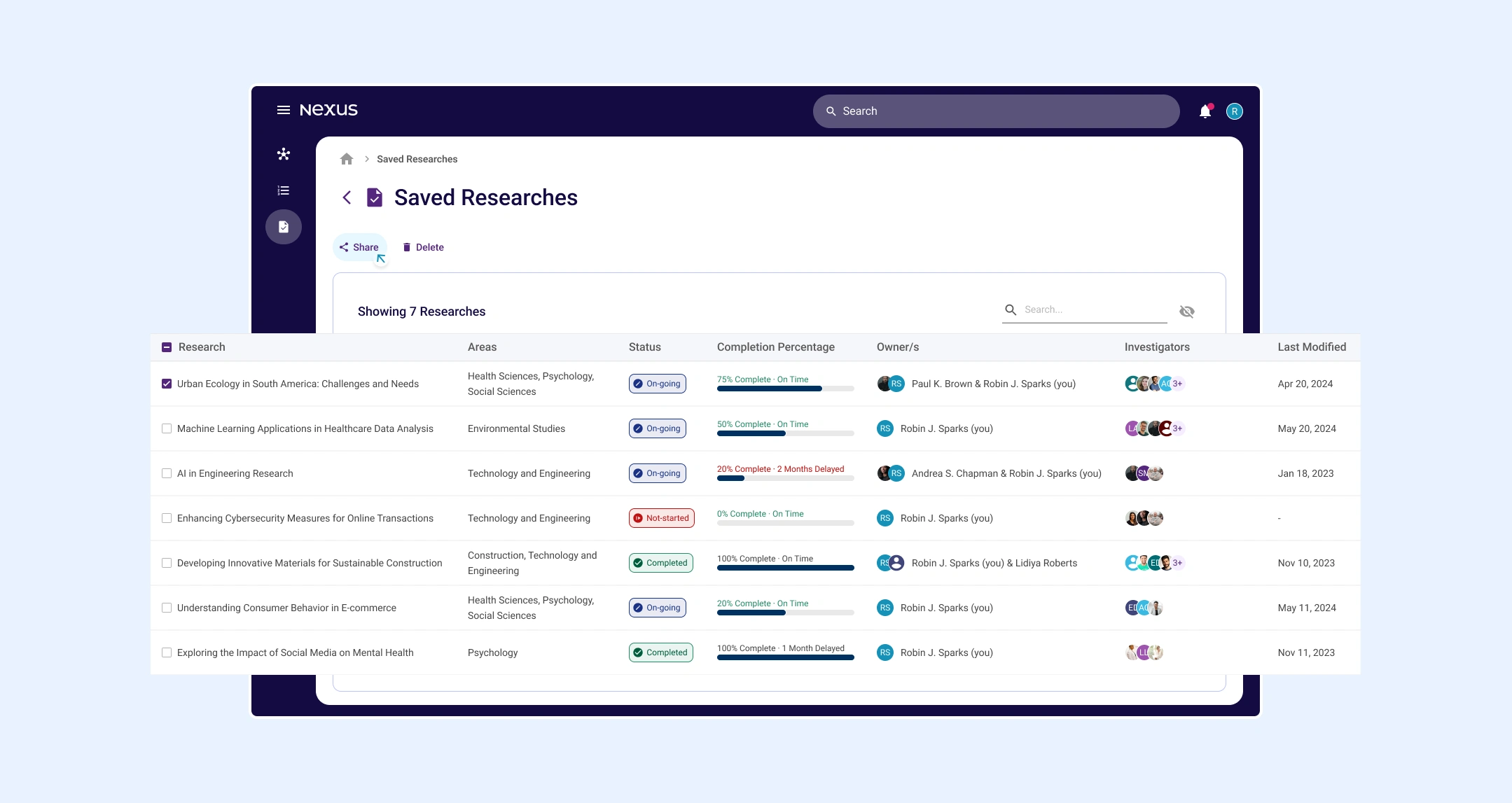Viewport: 1512px width, 803px height.
Task: Click 75% Complete progress bar
Action: [785, 389]
